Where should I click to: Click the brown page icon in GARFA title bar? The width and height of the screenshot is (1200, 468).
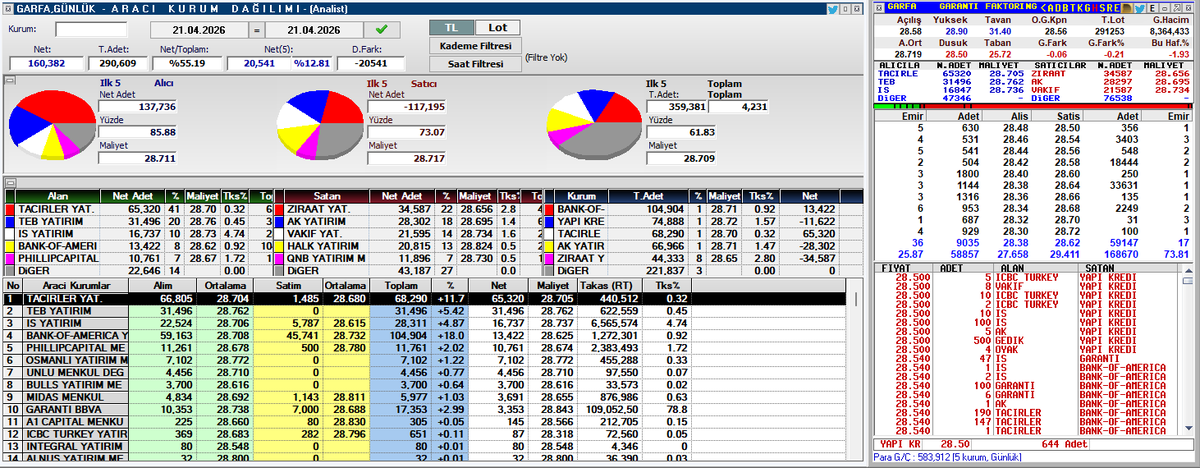coord(1125,8)
